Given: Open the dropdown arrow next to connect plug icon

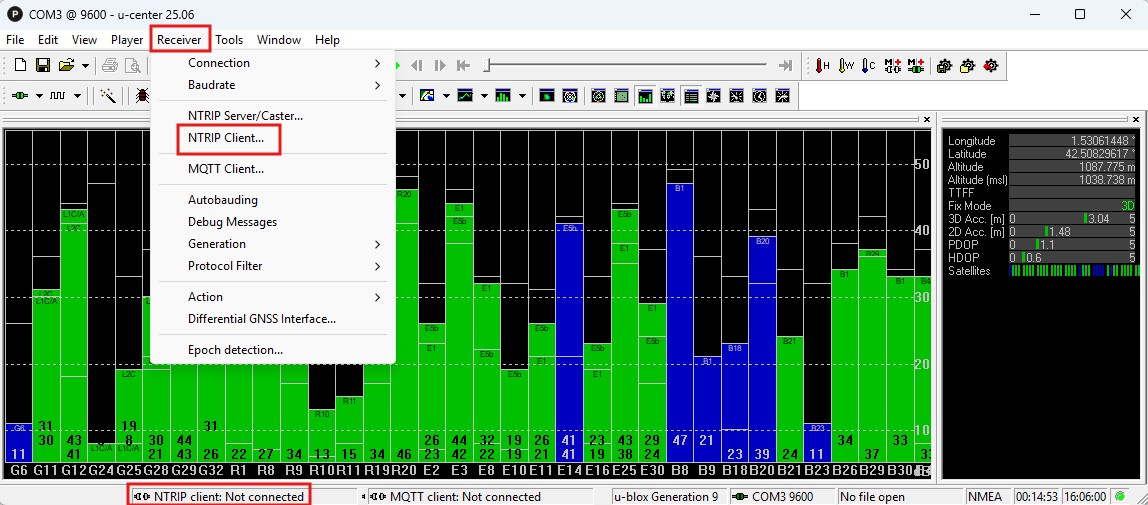Looking at the screenshot, I should (39, 96).
